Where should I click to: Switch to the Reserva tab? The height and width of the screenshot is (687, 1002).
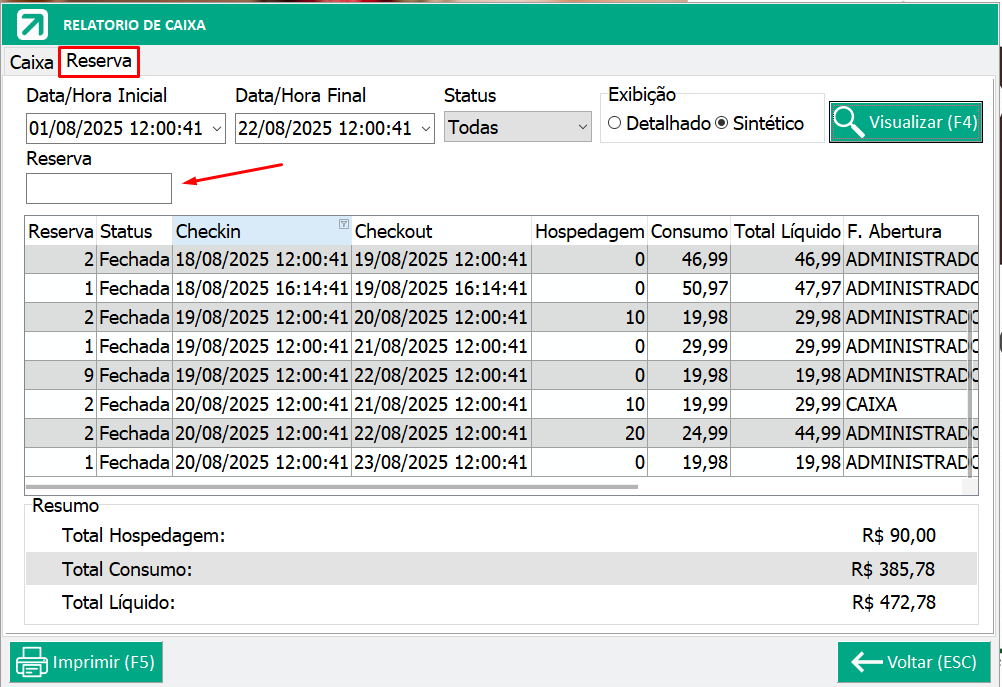99,62
